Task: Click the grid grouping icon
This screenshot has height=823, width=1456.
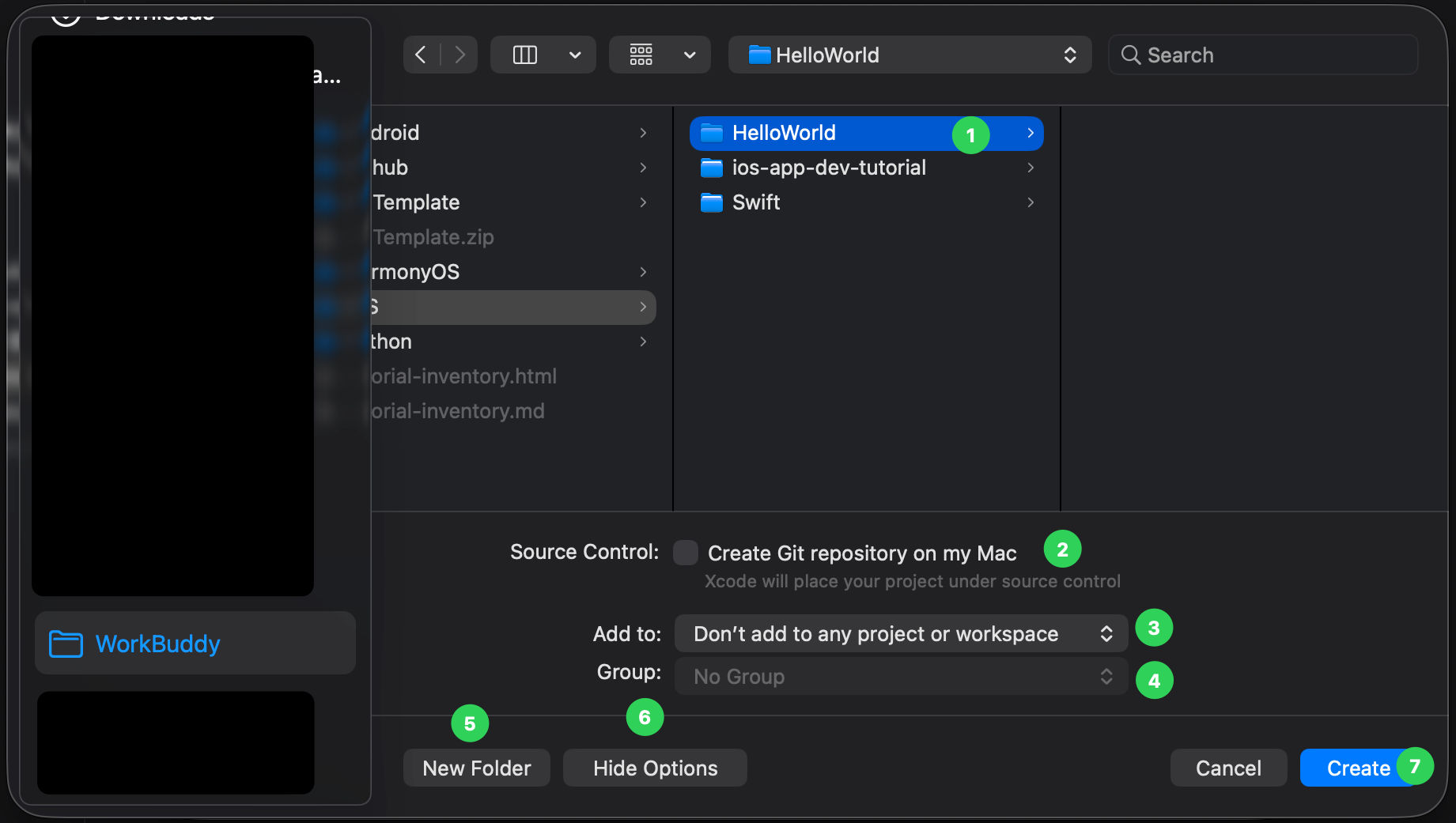Action: 641,55
